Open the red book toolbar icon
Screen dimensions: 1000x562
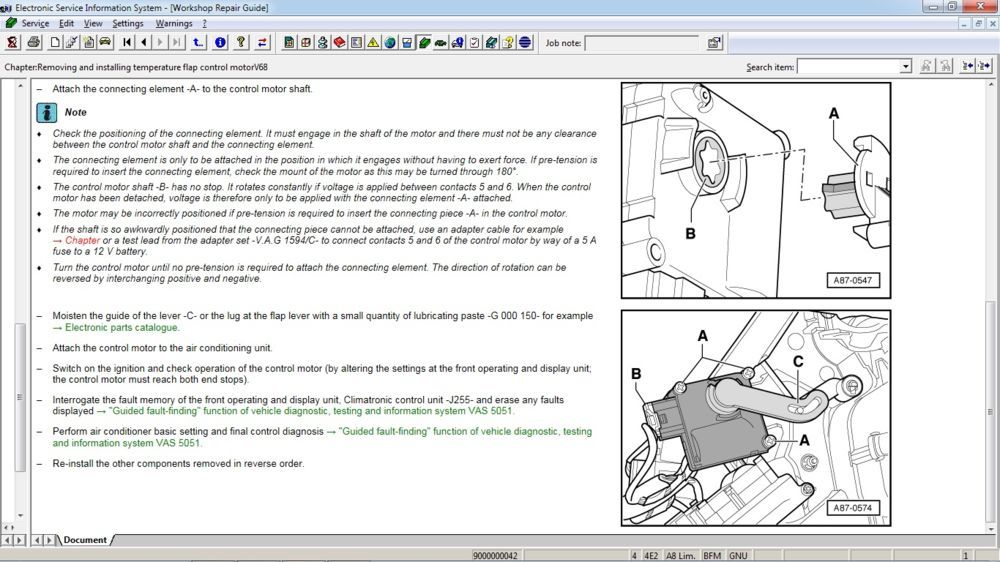[340, 43]
